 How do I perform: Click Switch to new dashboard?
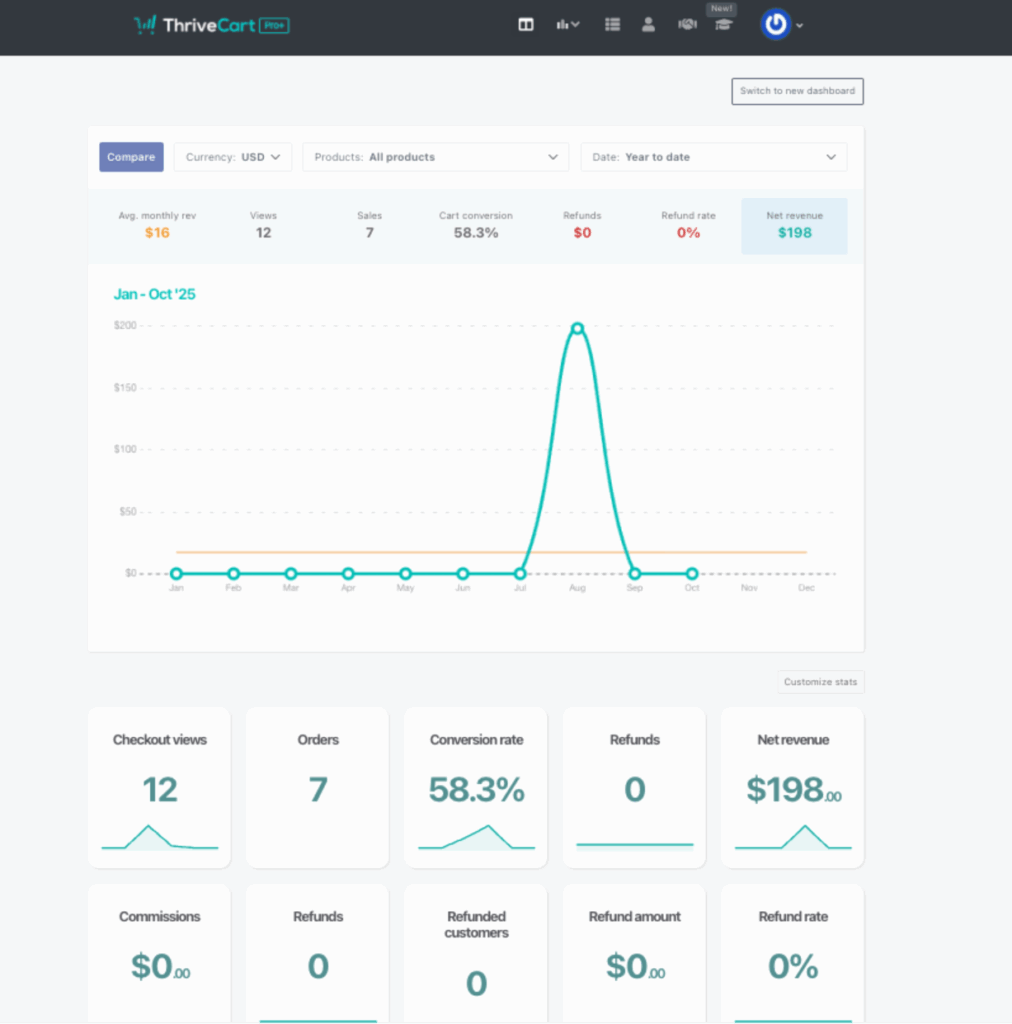[797, 91]
